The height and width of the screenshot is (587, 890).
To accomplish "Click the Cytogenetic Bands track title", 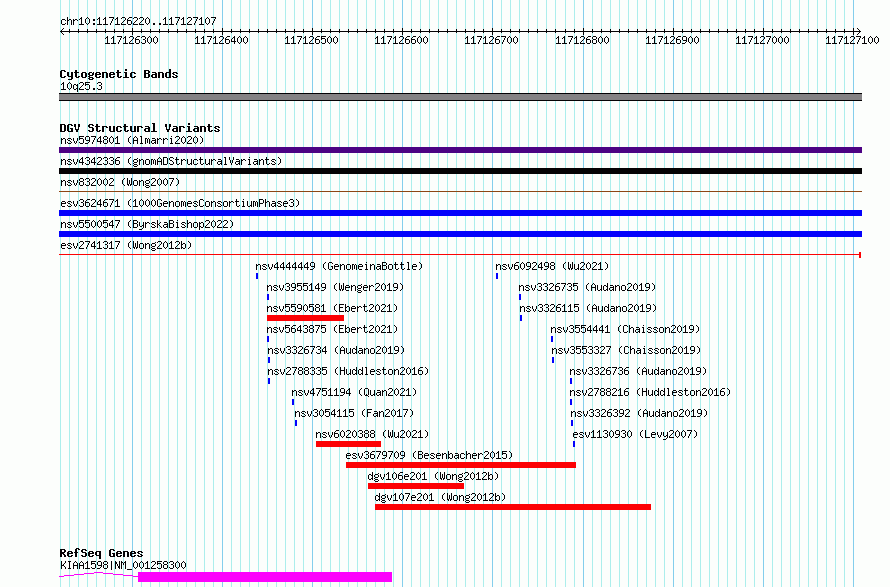I will point(119,74).
